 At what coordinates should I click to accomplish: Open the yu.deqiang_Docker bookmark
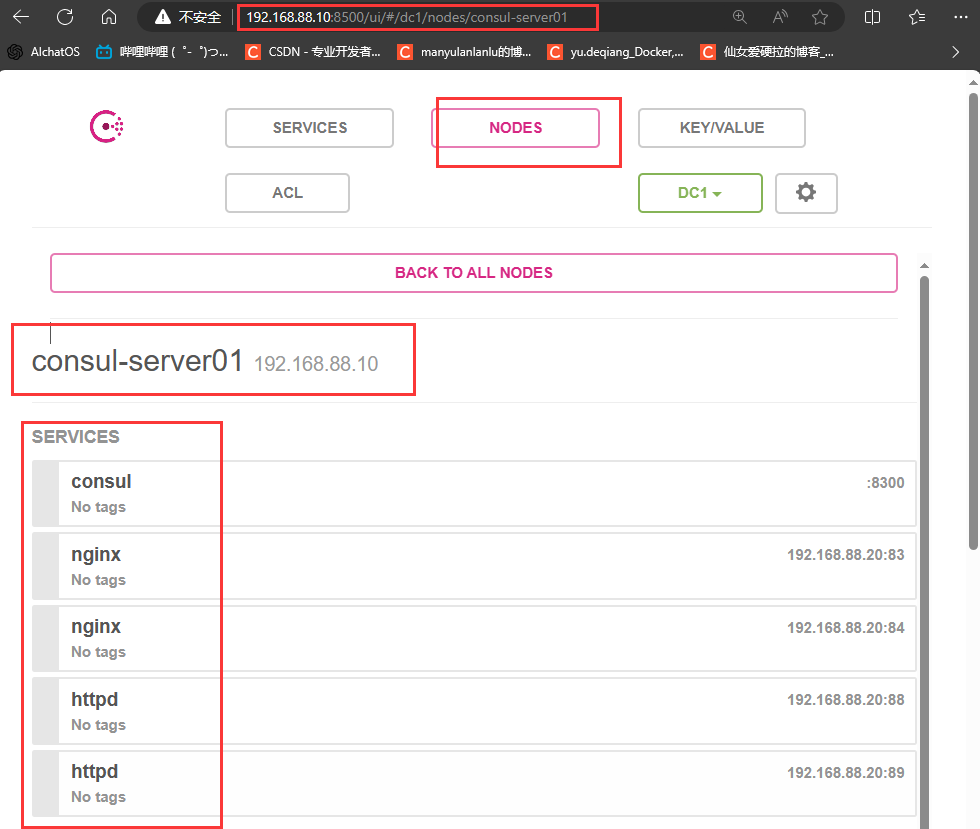[x=615, y=52]
